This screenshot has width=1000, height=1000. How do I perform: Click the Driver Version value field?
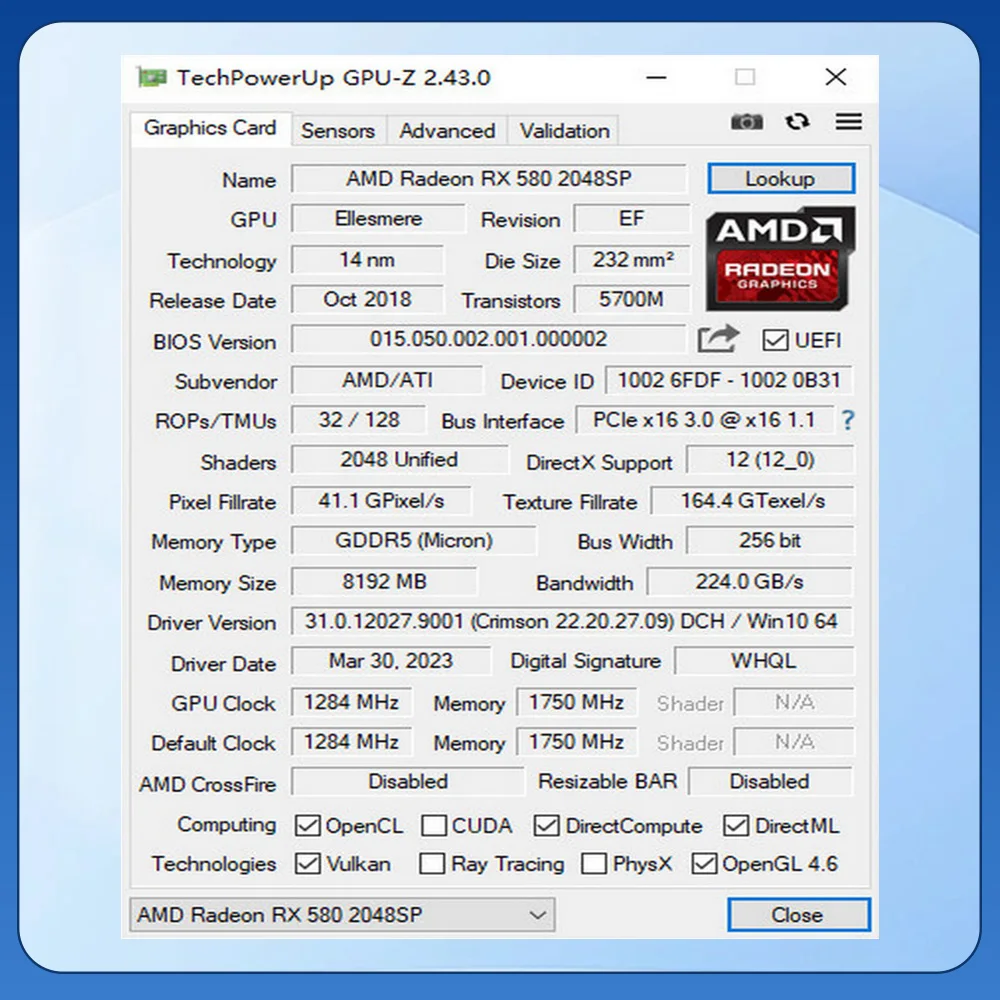[x=572, y=621]
